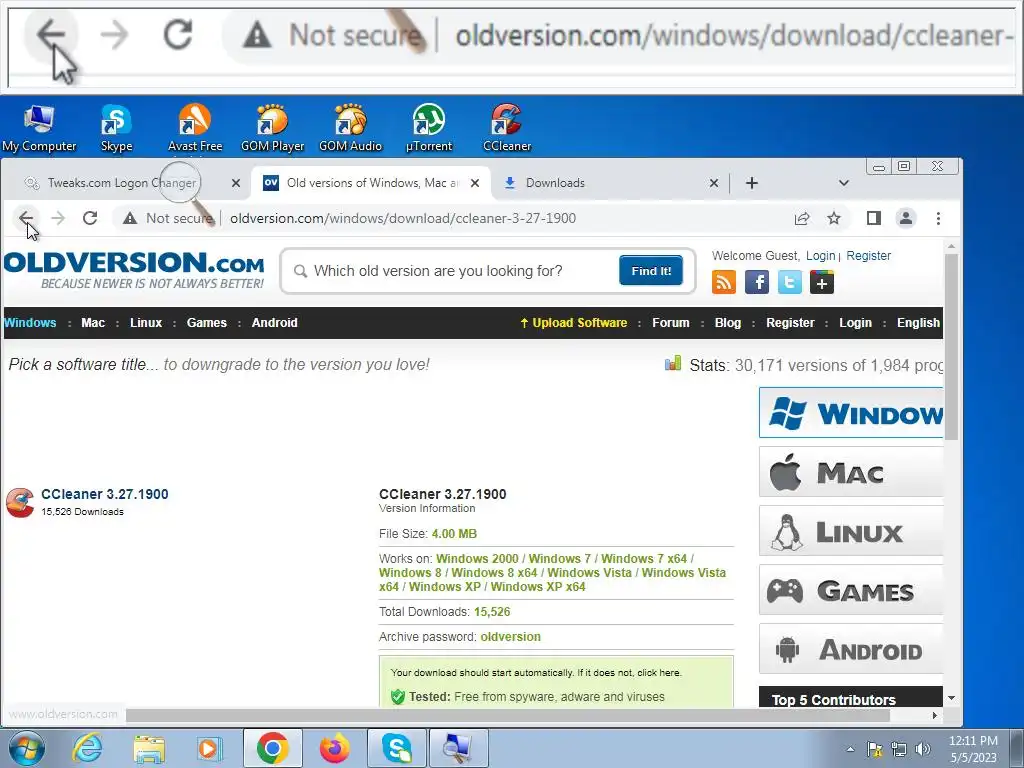Click the Android navigation menu item
The image size is (1024, 768).
(274, 323)
